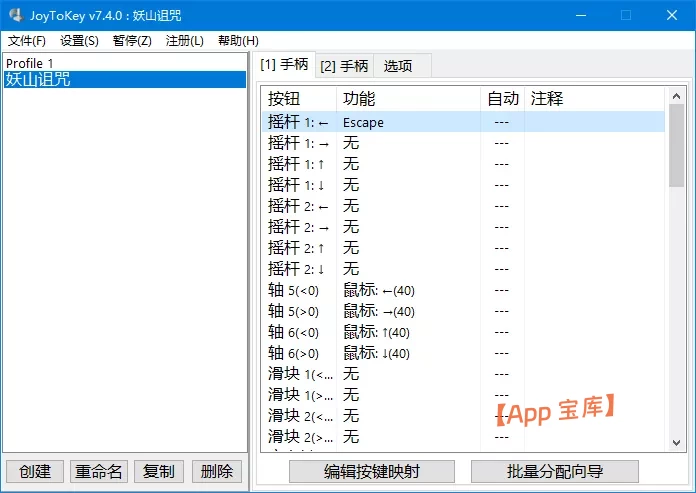Select the 摇杆 2: ↓ row
The height and width of the screenshot is (493, 696).
(x=463, y=269)
